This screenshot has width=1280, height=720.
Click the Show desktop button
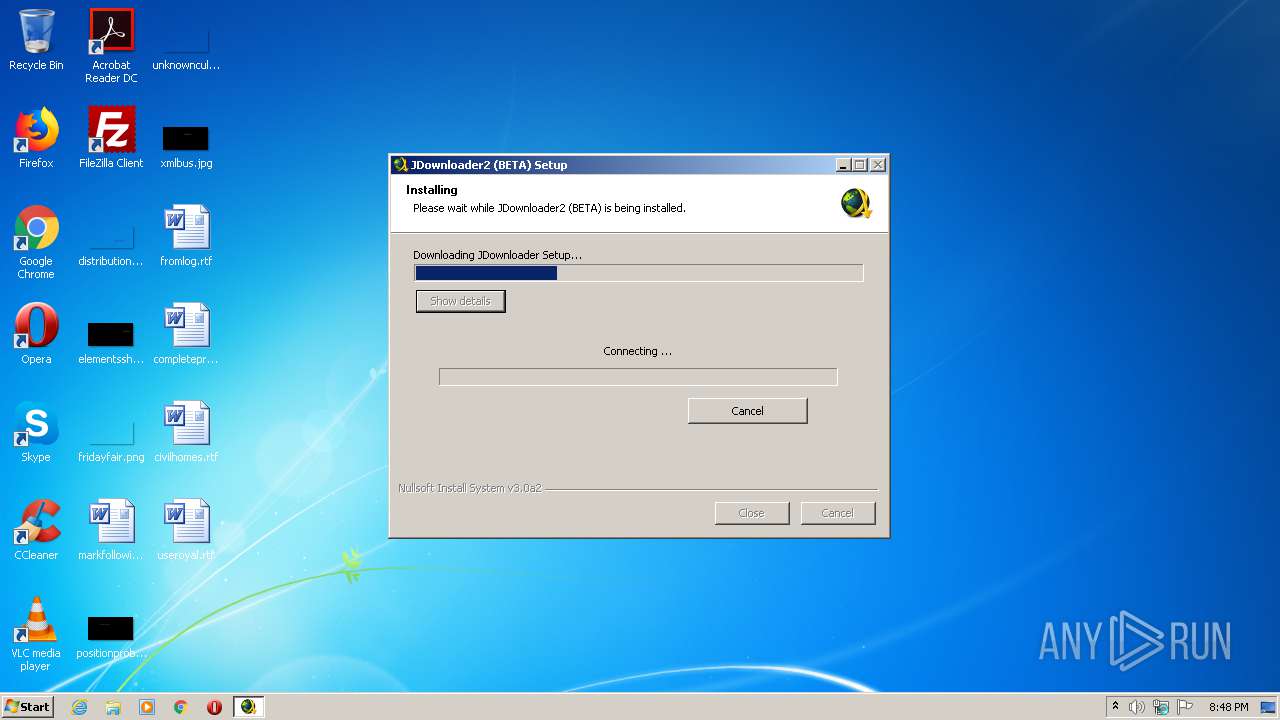click(1270, 707)
